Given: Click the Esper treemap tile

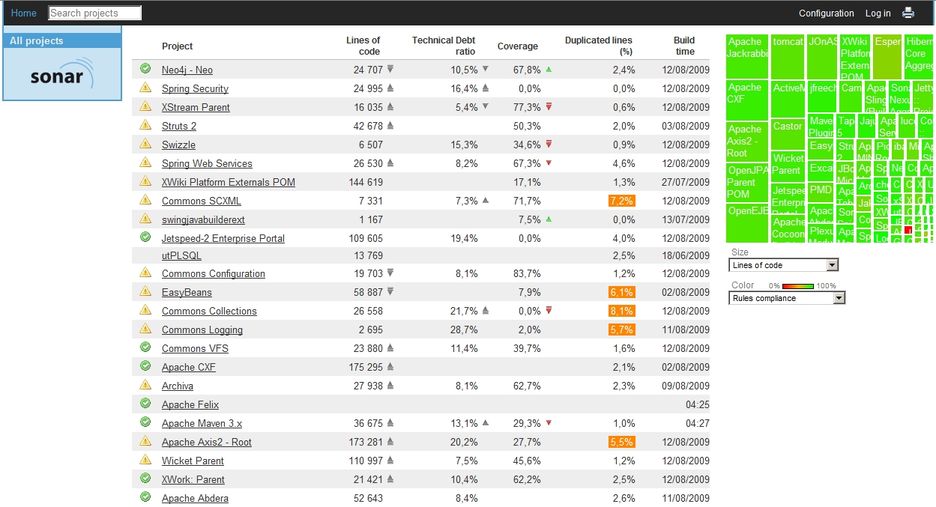Looking at the screenshot, I should [887, 57].
